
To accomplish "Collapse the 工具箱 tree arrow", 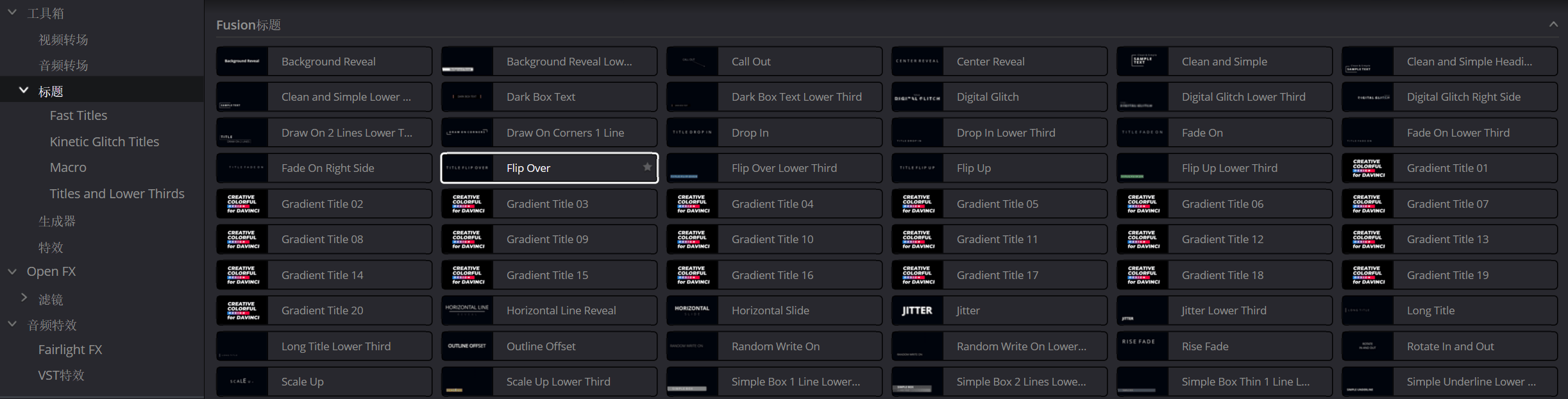I will pos(12,13).
